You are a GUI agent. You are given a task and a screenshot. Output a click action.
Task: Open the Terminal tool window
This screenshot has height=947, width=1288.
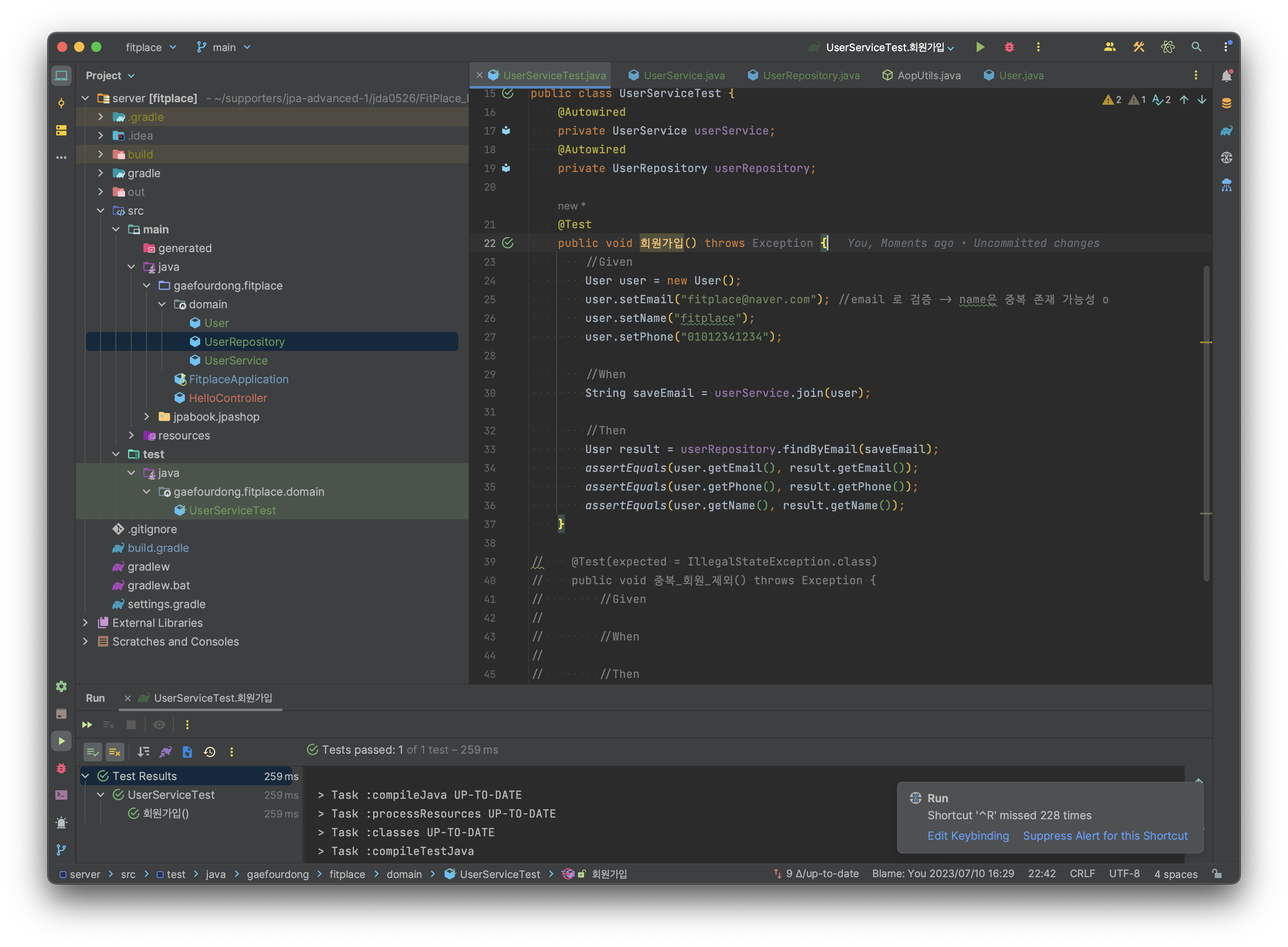[x=61, y=795]
